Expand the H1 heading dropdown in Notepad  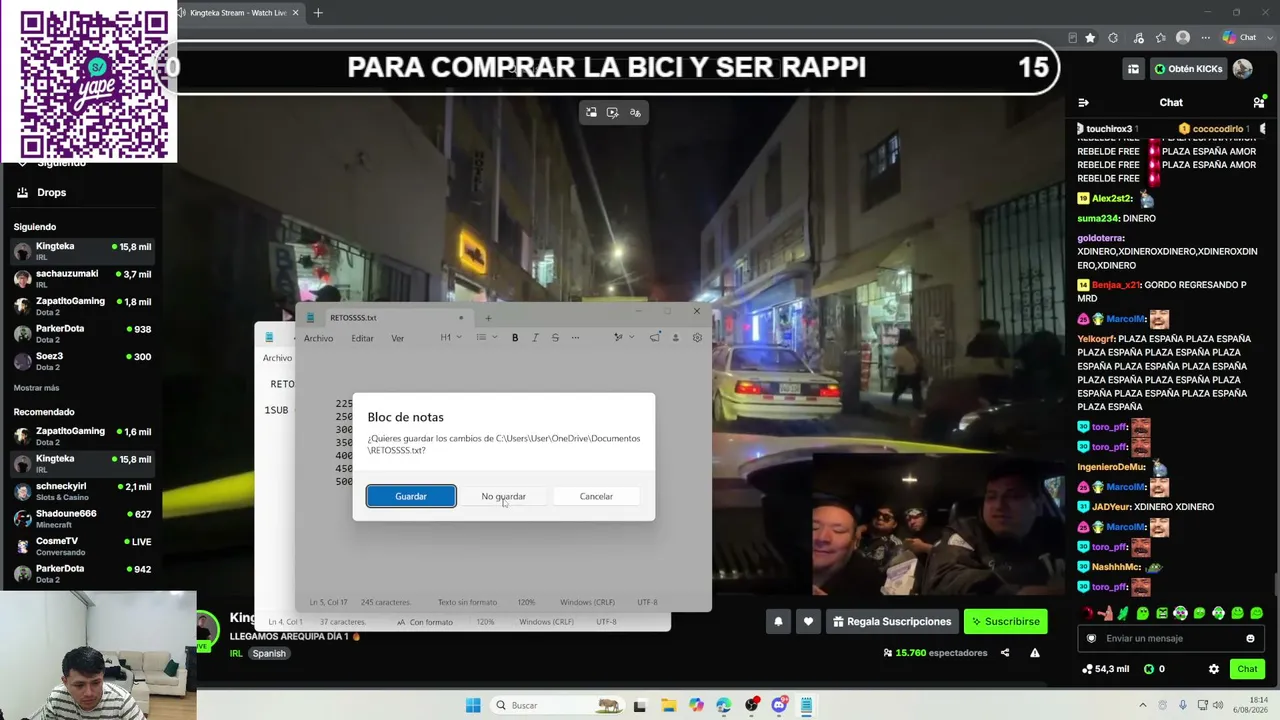point(451,337)
